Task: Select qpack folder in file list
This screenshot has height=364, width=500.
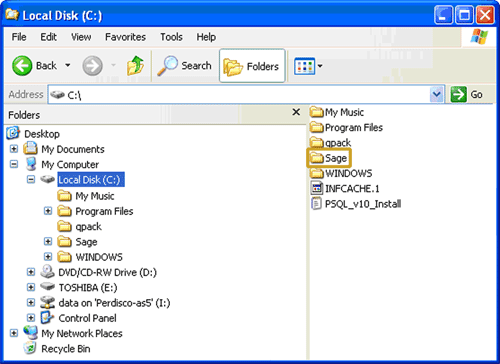Action: pyautogui.click(x=330, y=143)
